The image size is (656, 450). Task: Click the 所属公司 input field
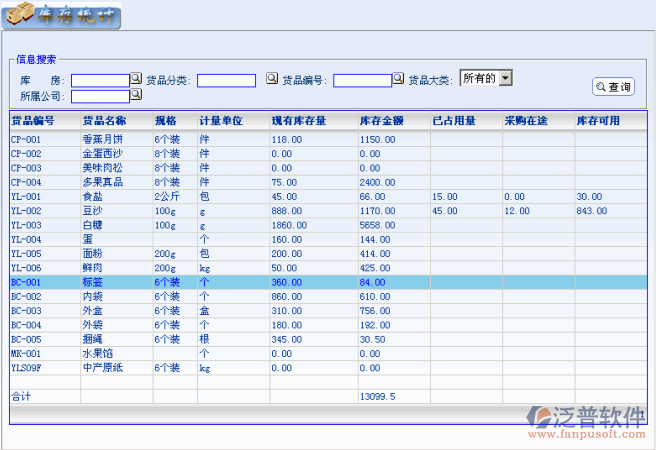(x=100, y=97)
